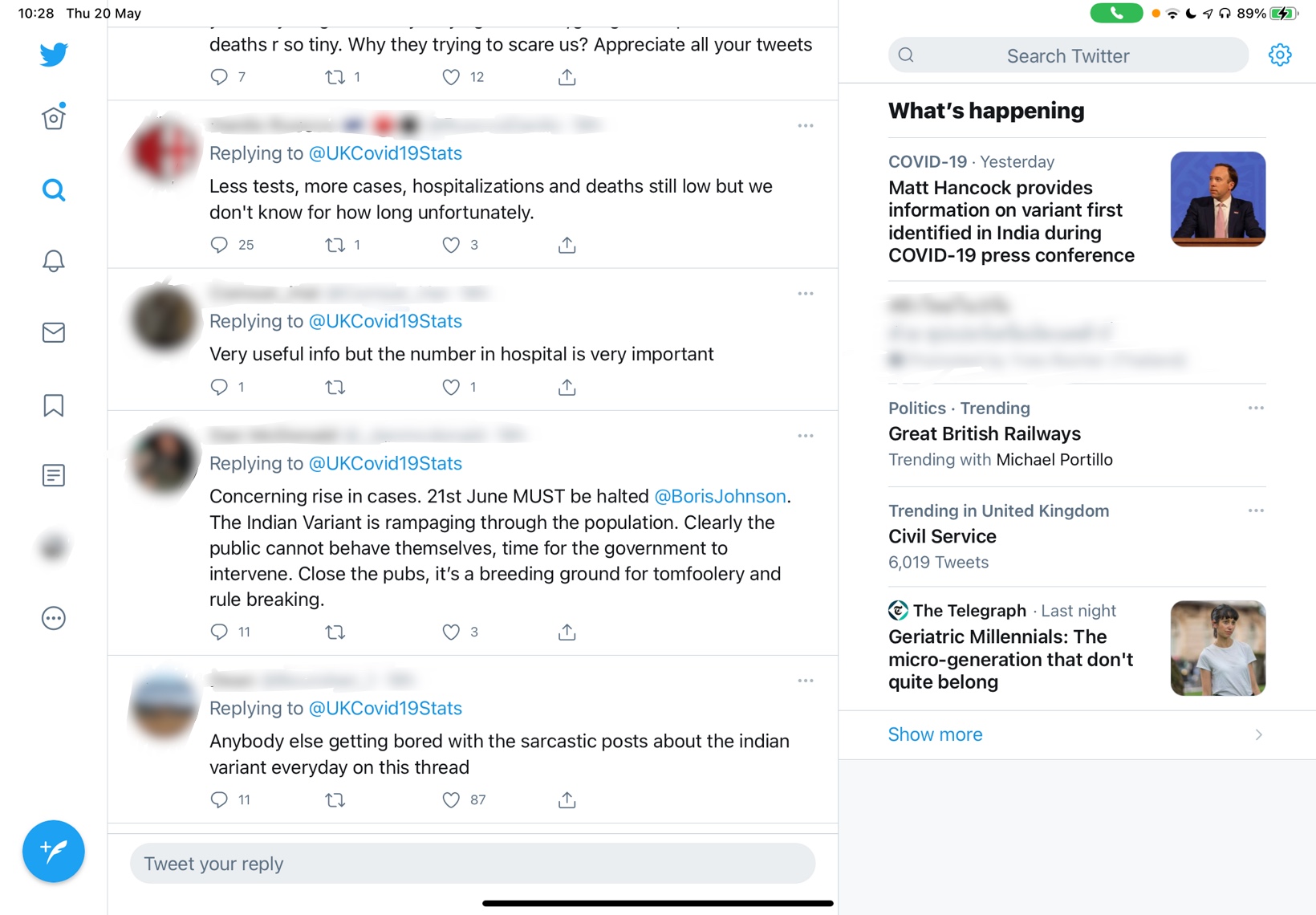Open the Civil Service trending topic

tap(1077, 536)
